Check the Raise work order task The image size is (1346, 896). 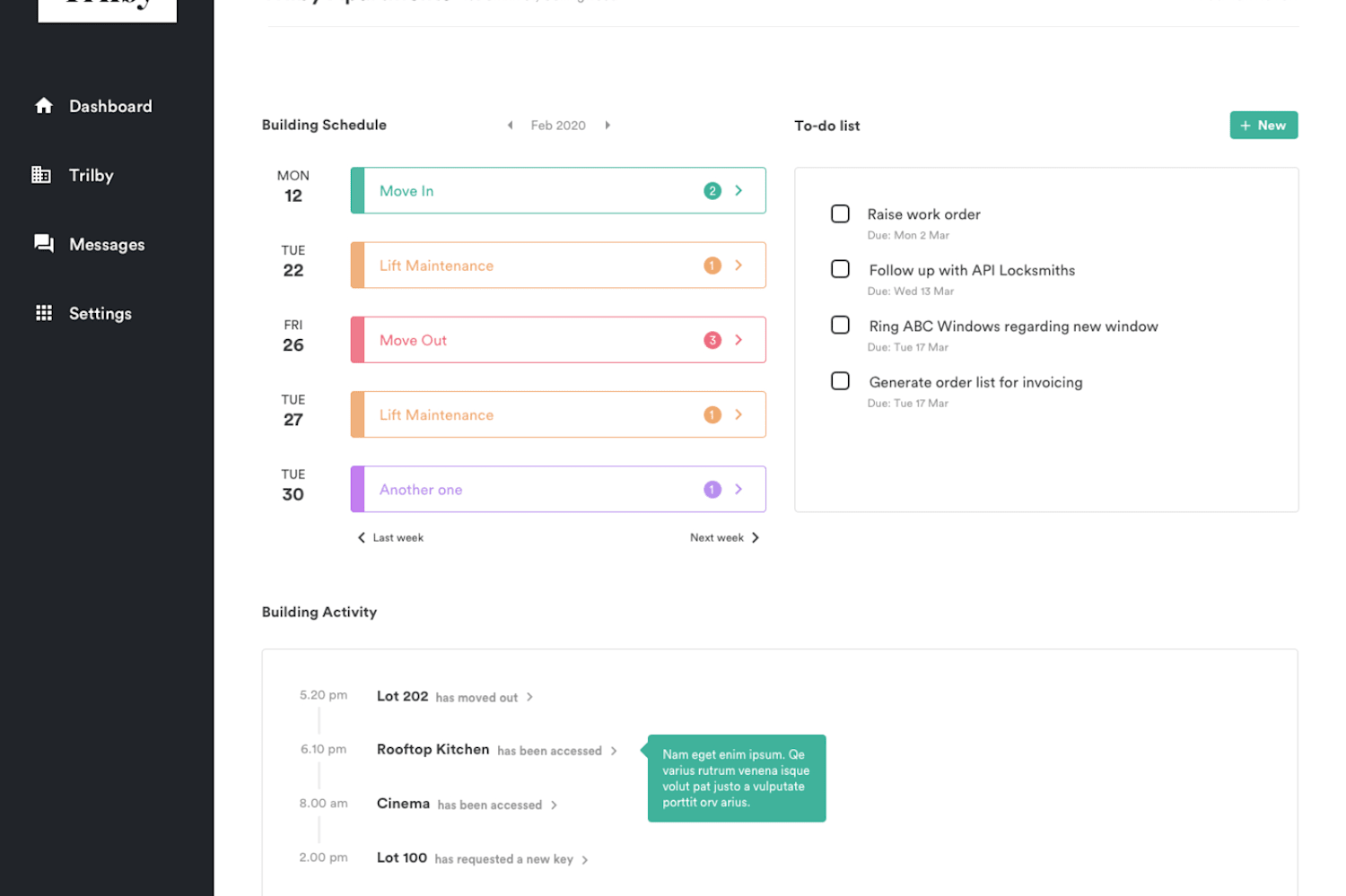click(x=840, y=213)
